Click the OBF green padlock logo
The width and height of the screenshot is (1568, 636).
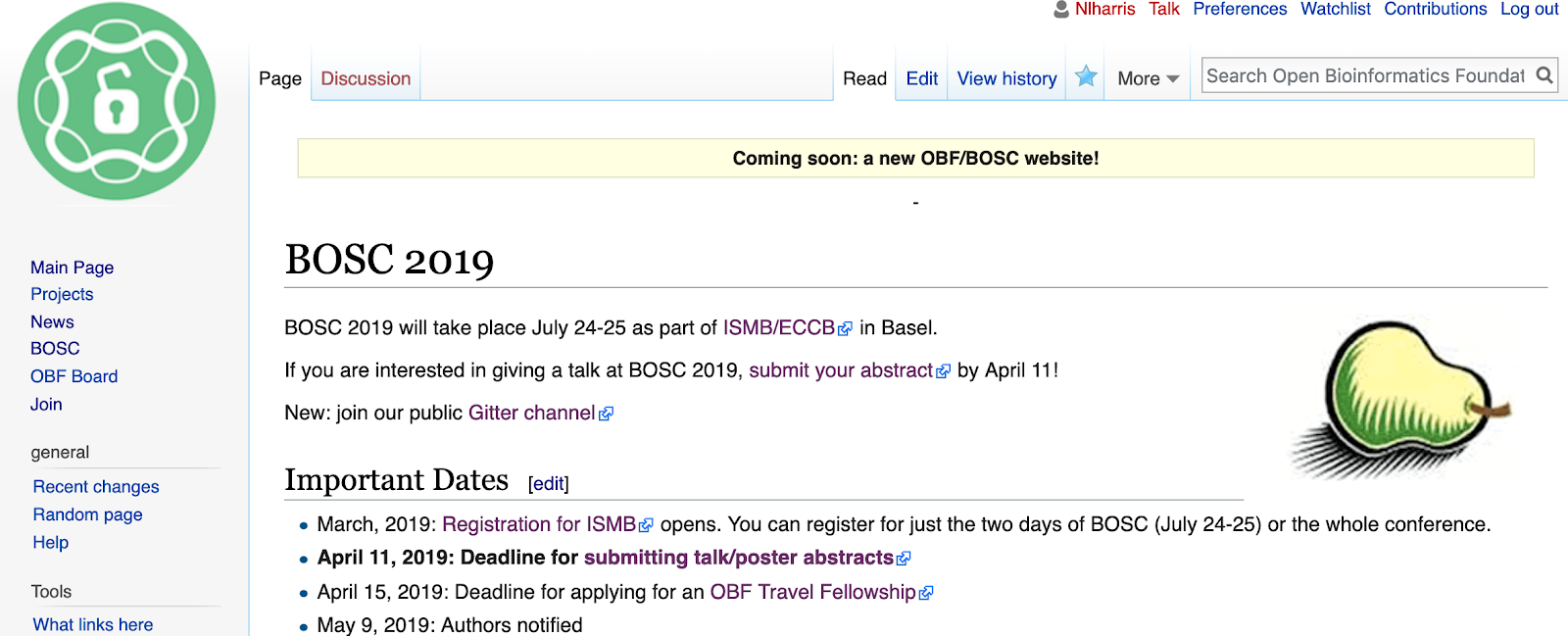[117, 101]
